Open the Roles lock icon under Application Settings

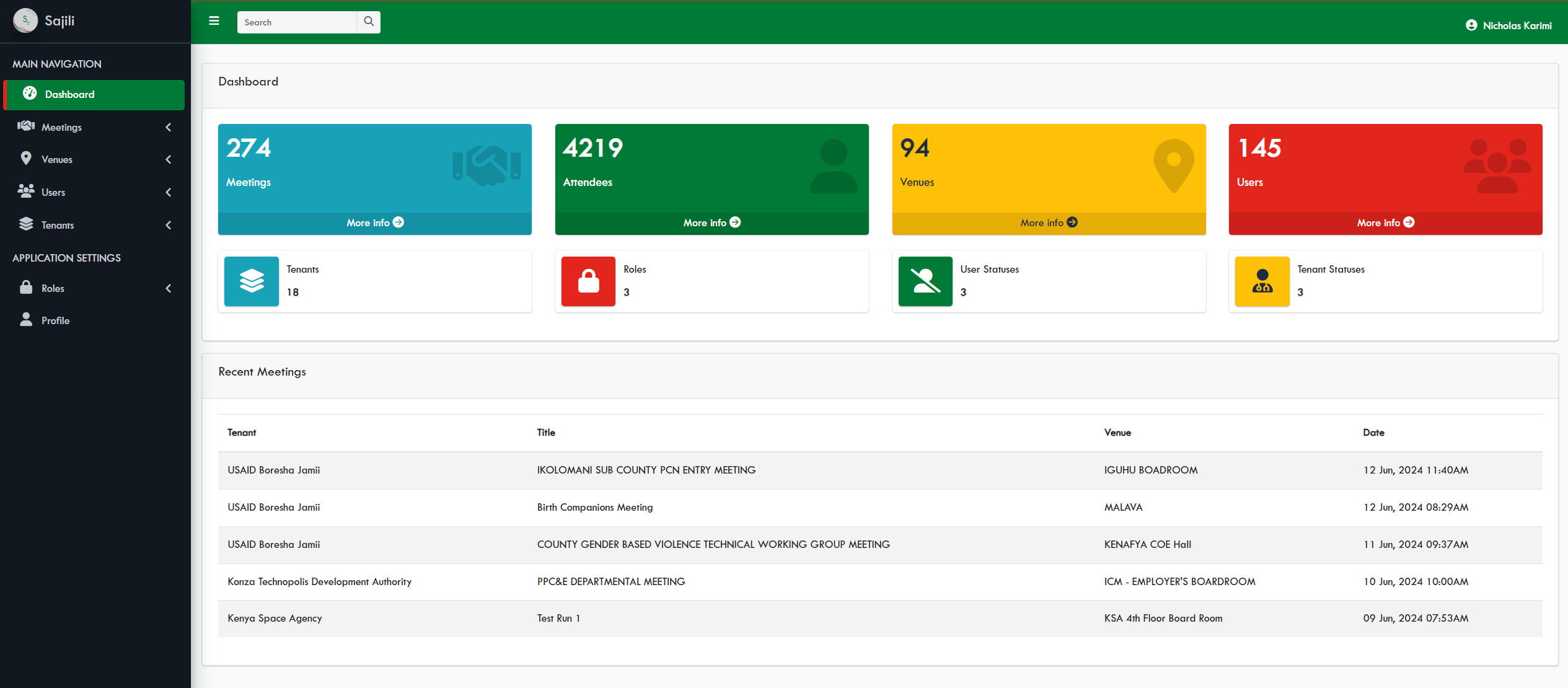[x=26, y=288]
